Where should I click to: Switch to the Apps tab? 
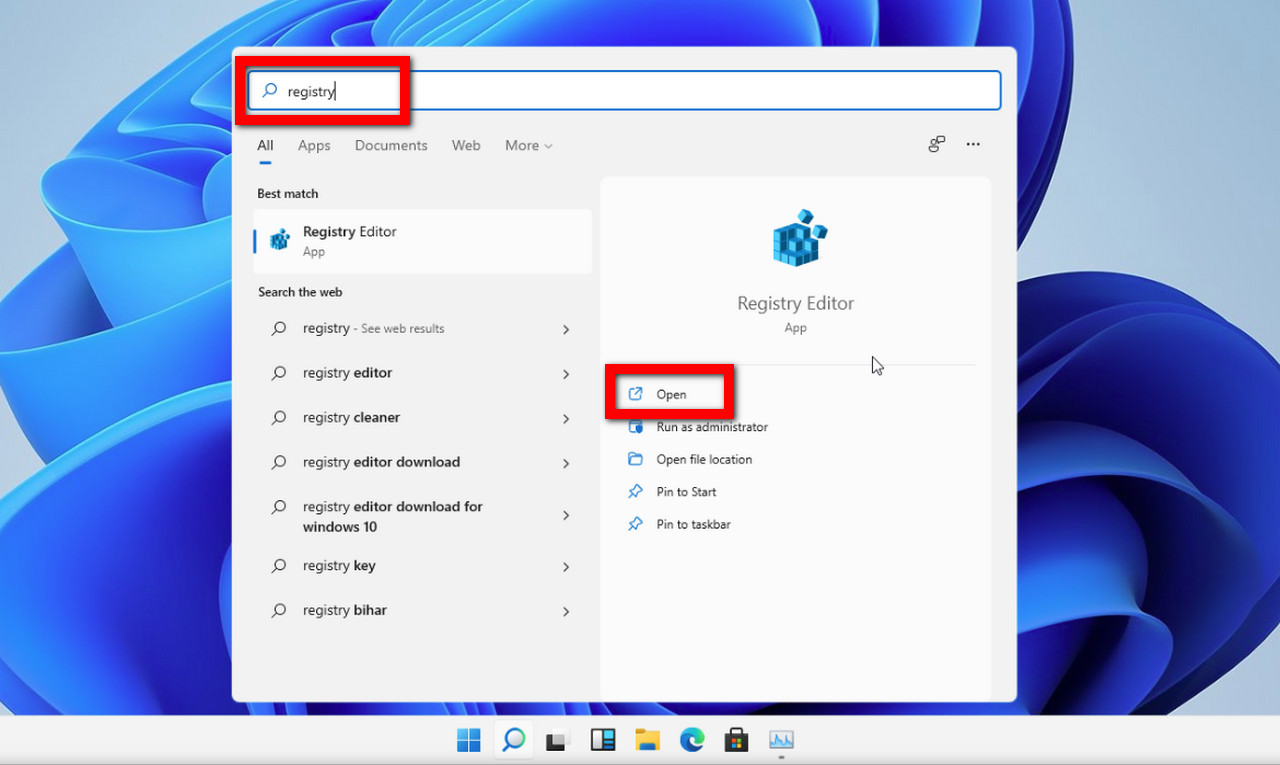point(314,146)
